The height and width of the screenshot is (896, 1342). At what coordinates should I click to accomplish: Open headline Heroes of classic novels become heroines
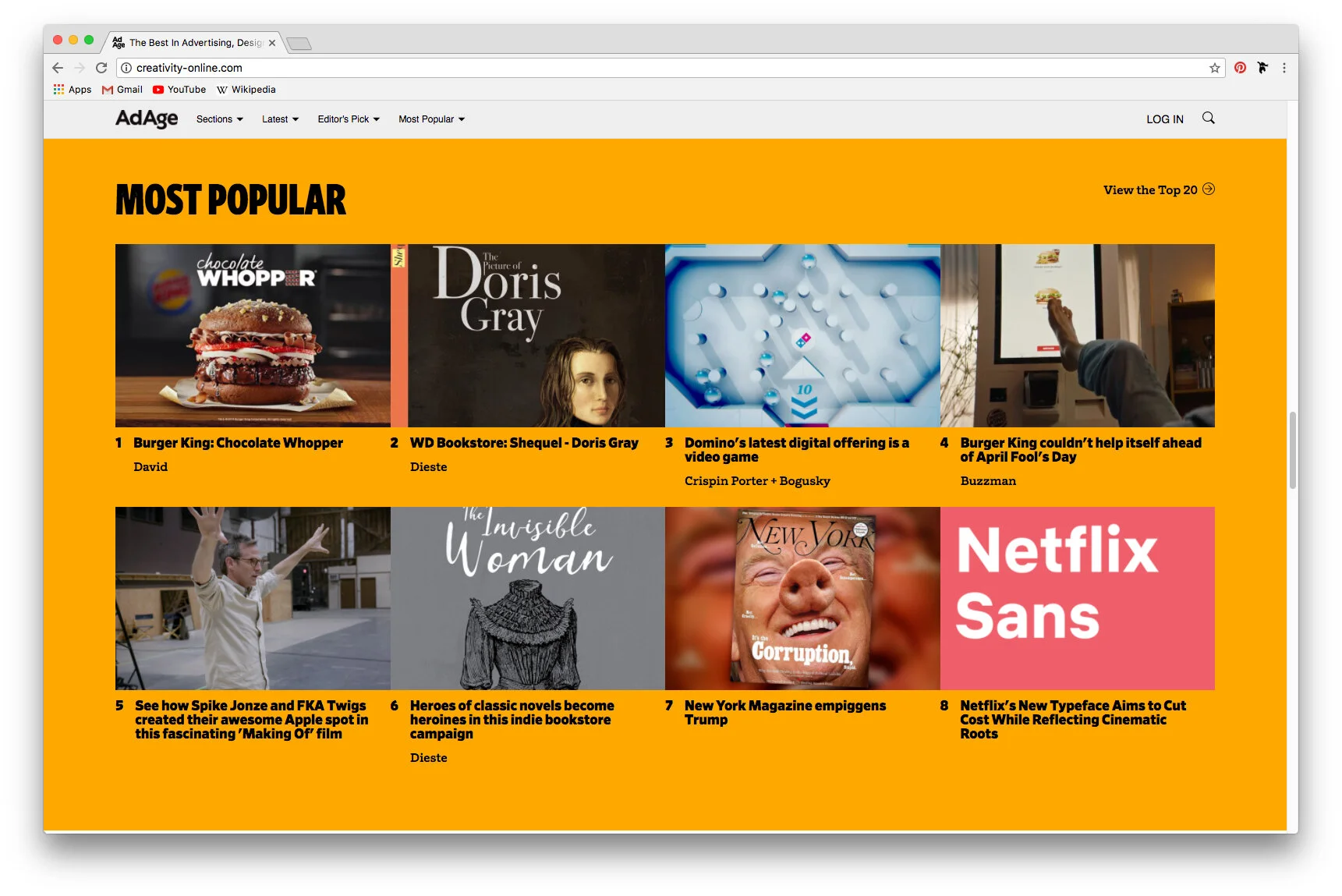pos(512,720)
